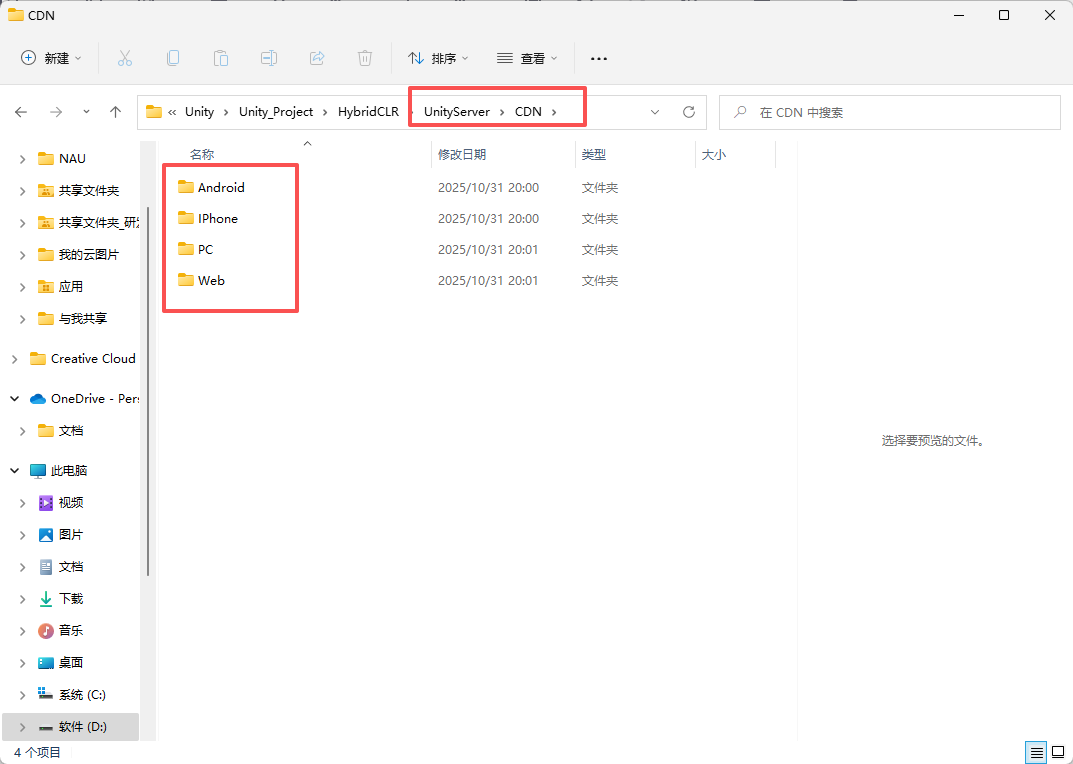Click the CDN breadcrumb segment
This screenshot has width=1073, height=764.
coord(528,112)
